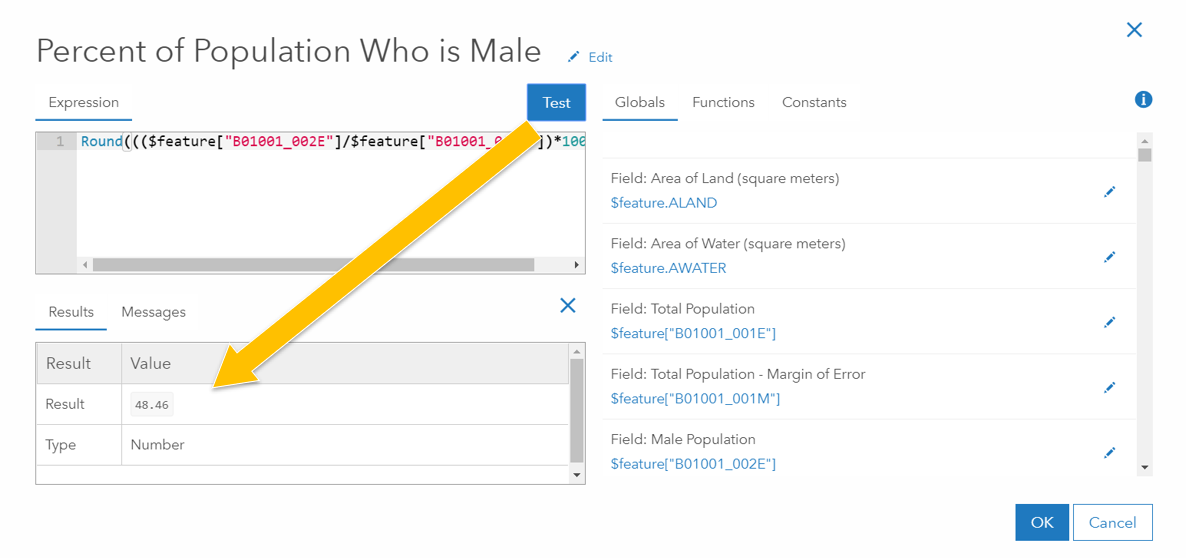Viewport: 1186px width, 558px height.
Task: Click pencil icon for Male Population field
Action: coord(1109,452)
